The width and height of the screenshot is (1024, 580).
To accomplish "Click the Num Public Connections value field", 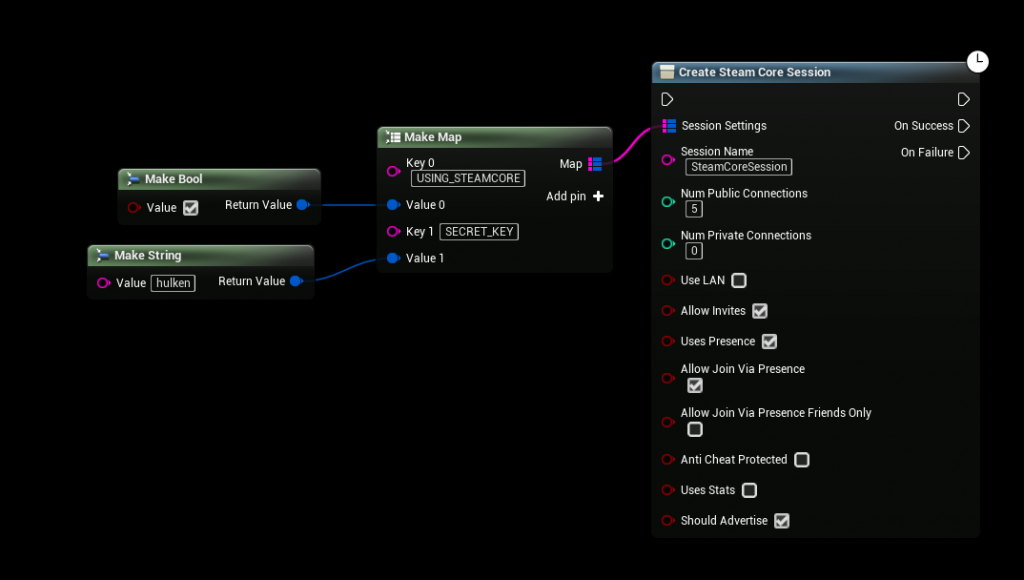I will coord(694,209).
